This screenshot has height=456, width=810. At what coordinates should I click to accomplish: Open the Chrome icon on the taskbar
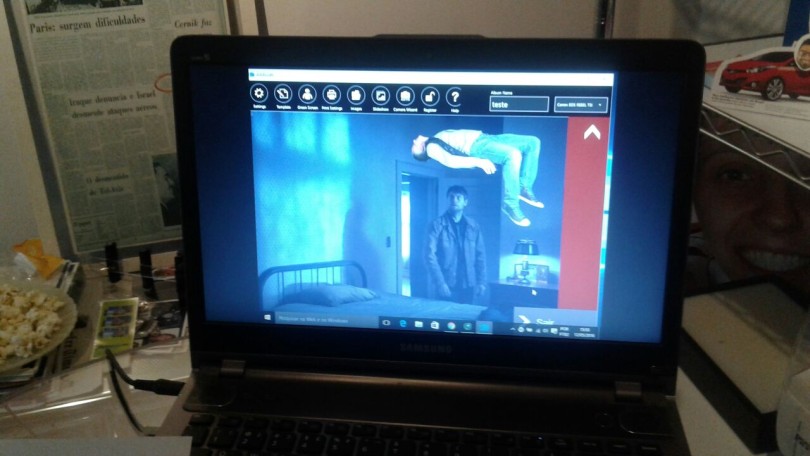point(451,326)
